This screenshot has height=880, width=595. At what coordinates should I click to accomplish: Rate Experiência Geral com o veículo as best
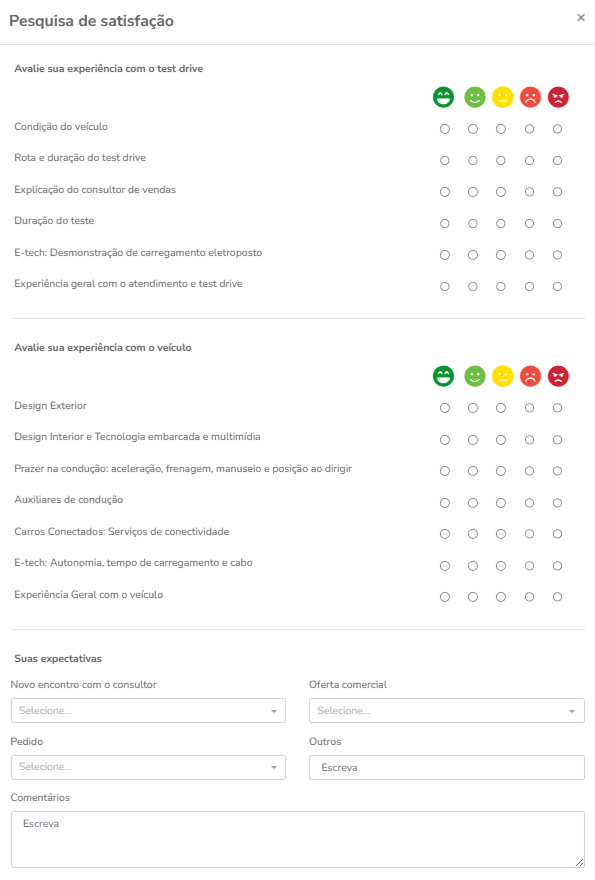coord(445,597)
